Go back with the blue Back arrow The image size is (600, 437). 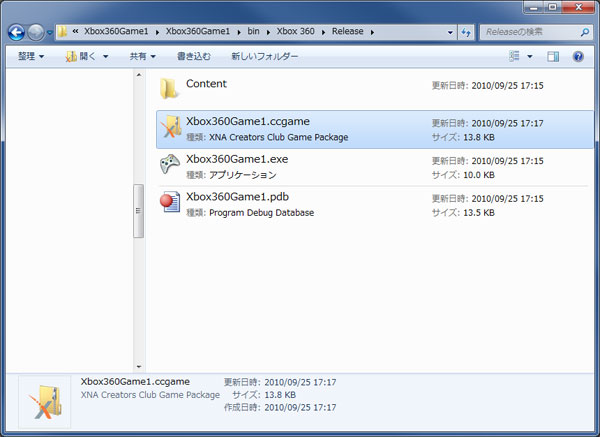tap(16, 33)
